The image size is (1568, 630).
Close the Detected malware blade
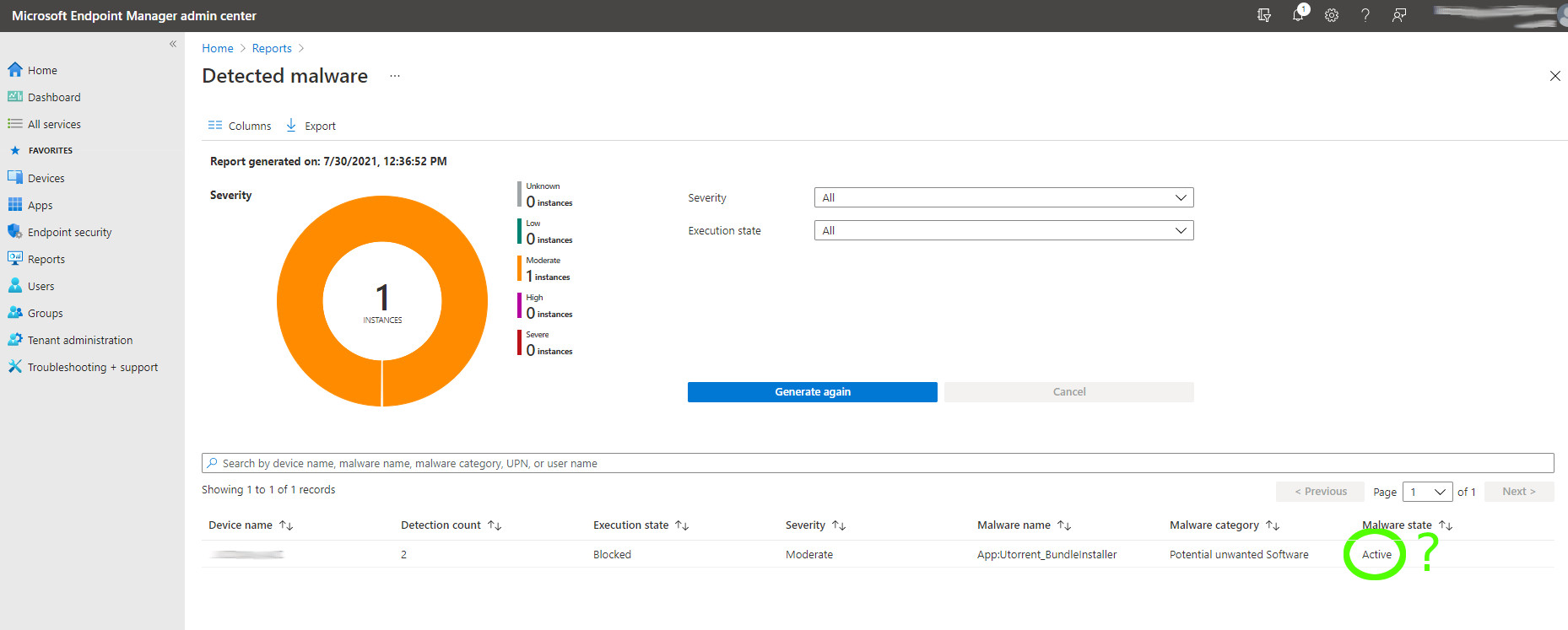tap(1554, 76)
